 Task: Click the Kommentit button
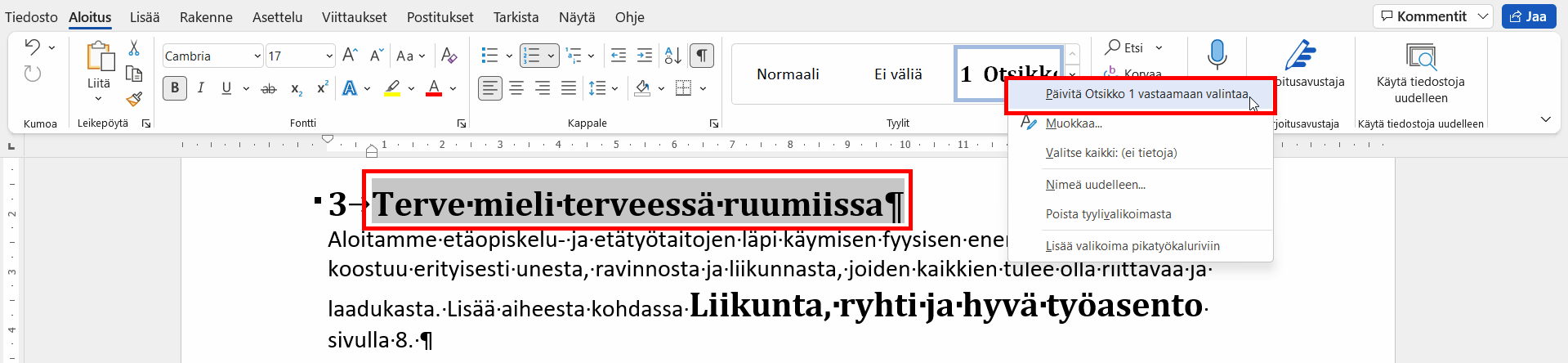(1432, 16)
